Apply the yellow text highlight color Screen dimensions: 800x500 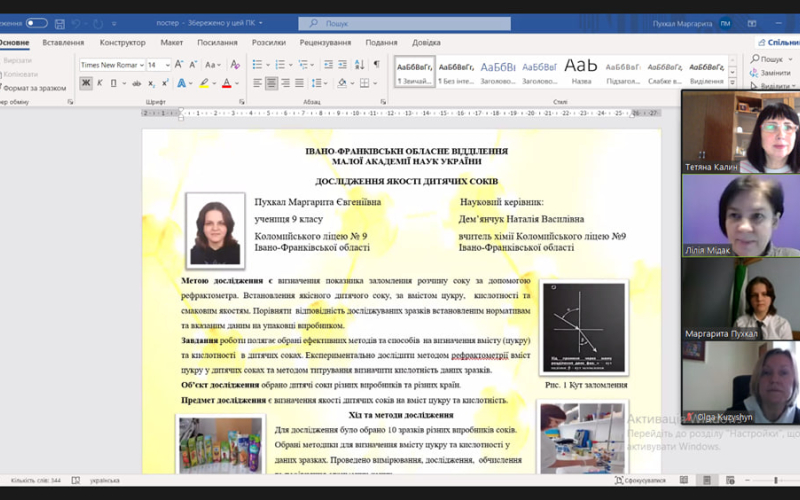click(x=204, y=83)
